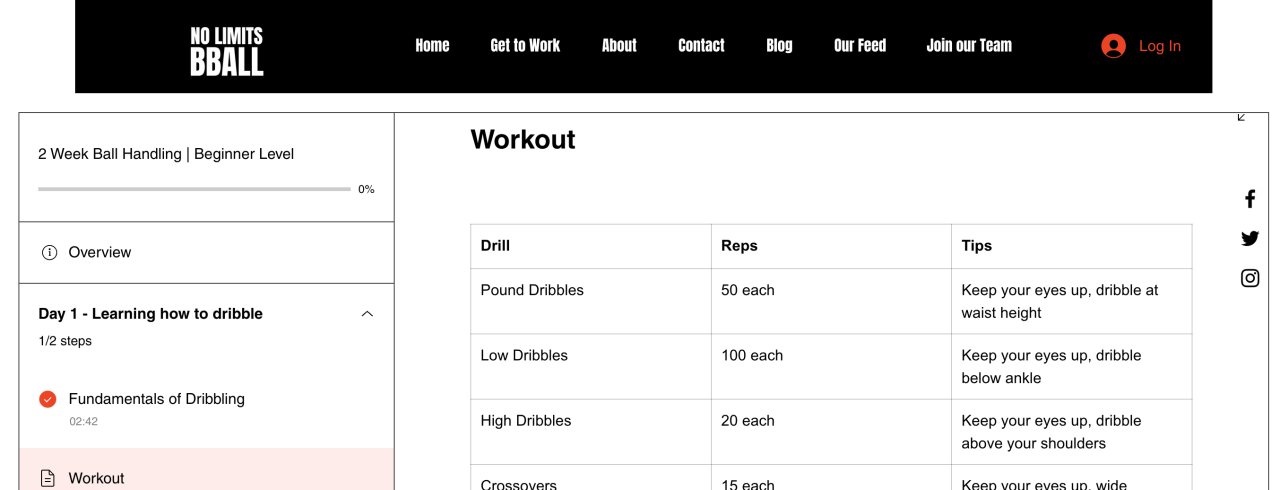Screen dimensions: 1280x490
Task: Click the Twitter bird icon
Action: click(x=1250, y=238)
